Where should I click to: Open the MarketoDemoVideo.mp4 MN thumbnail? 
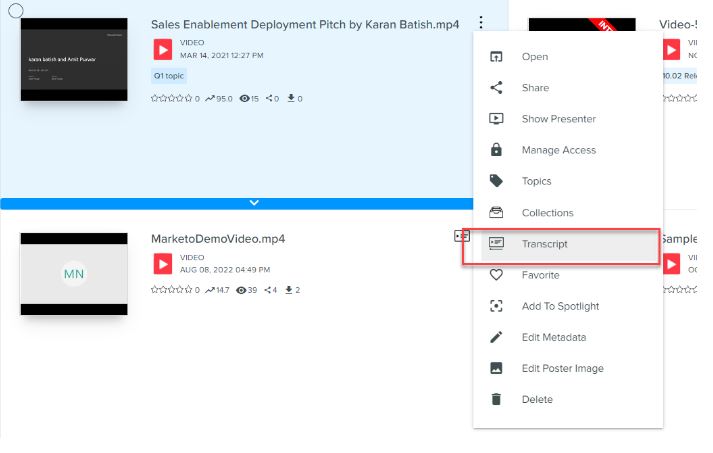pos(74,274)
